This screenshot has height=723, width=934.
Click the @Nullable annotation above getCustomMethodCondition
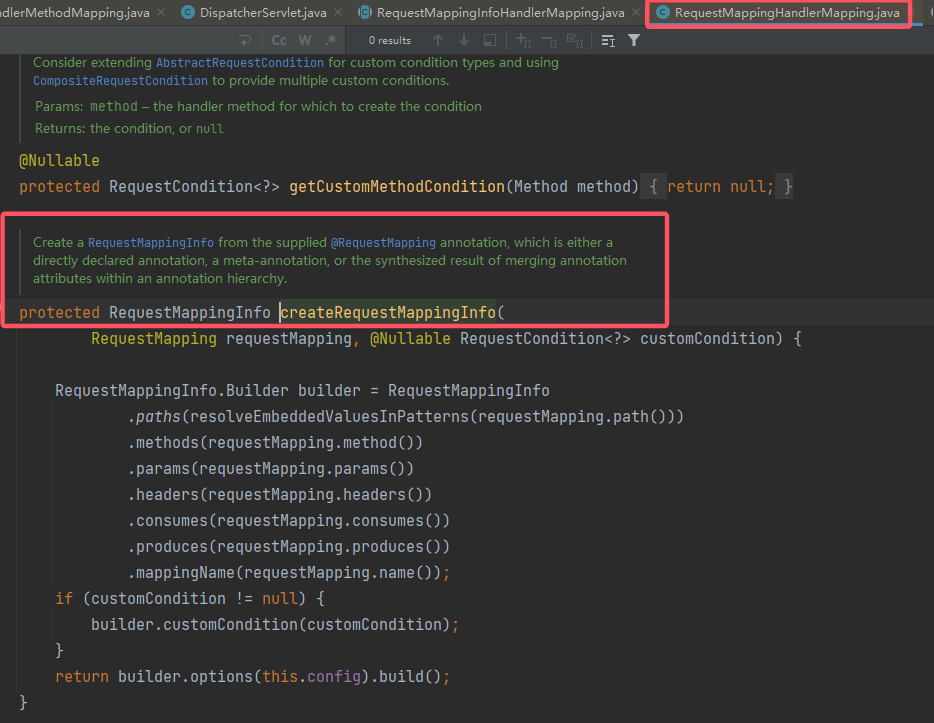pyautogui.click(x=60, y=161)
